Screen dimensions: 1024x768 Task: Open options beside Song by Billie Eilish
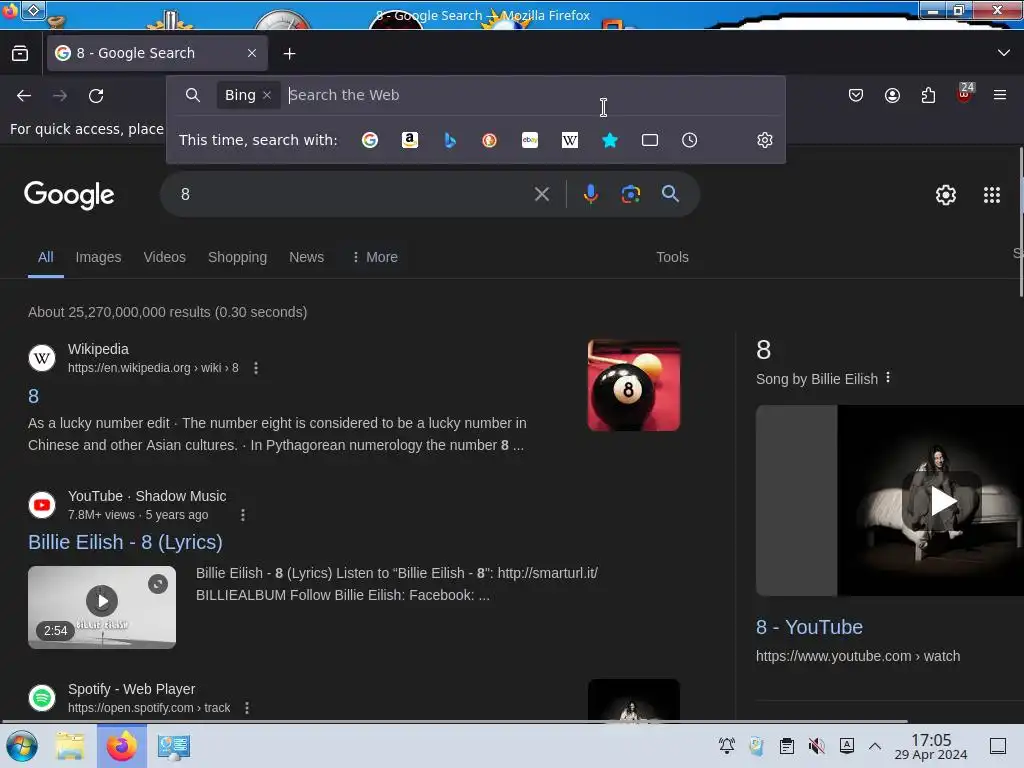click(x=888, y=378)
